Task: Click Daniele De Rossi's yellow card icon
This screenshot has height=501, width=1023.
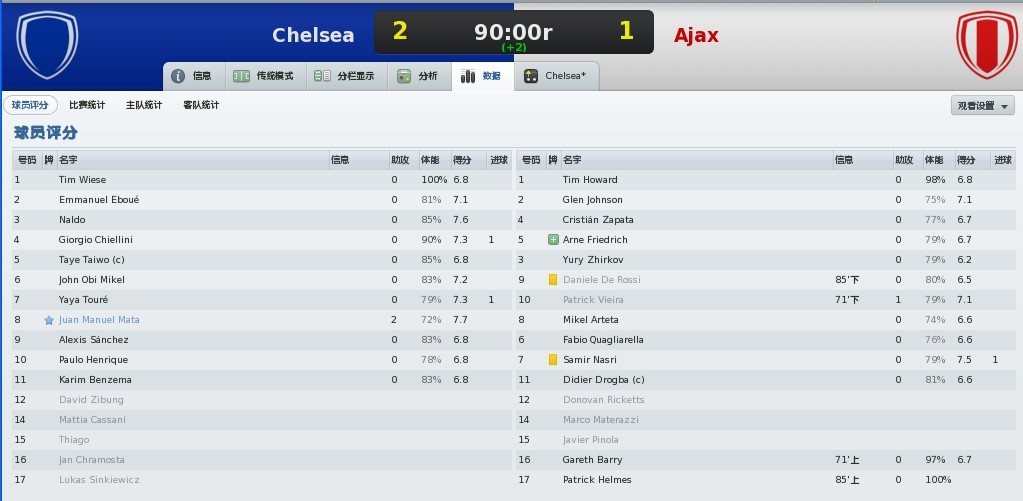Action: coord(552,280)
